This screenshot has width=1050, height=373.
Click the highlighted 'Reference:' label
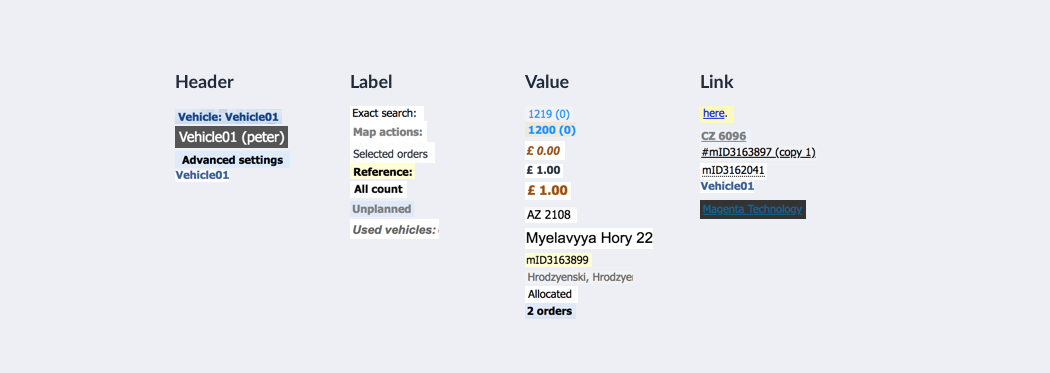coord(383,171)
